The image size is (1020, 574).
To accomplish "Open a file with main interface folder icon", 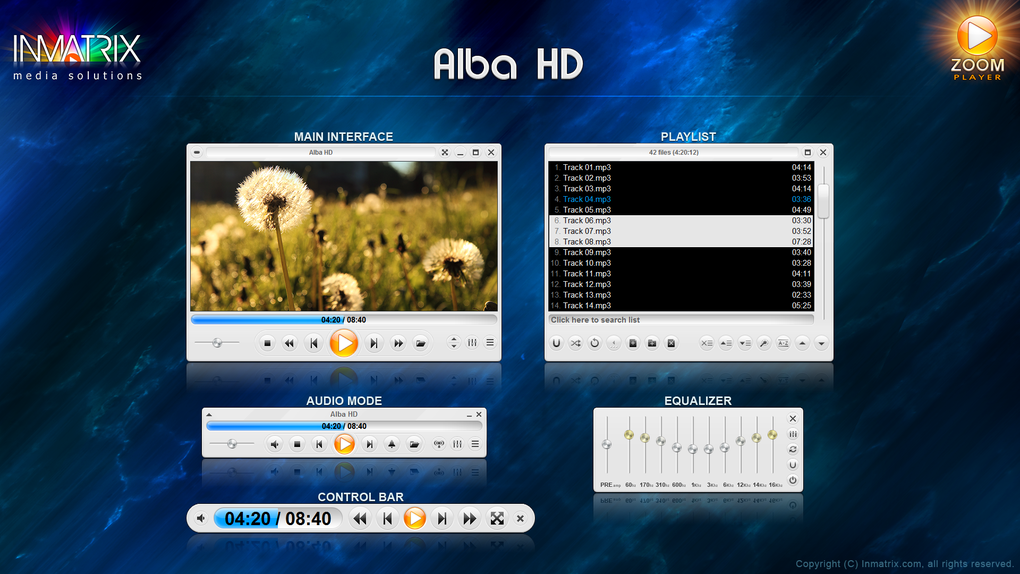I will pos(421,343).
